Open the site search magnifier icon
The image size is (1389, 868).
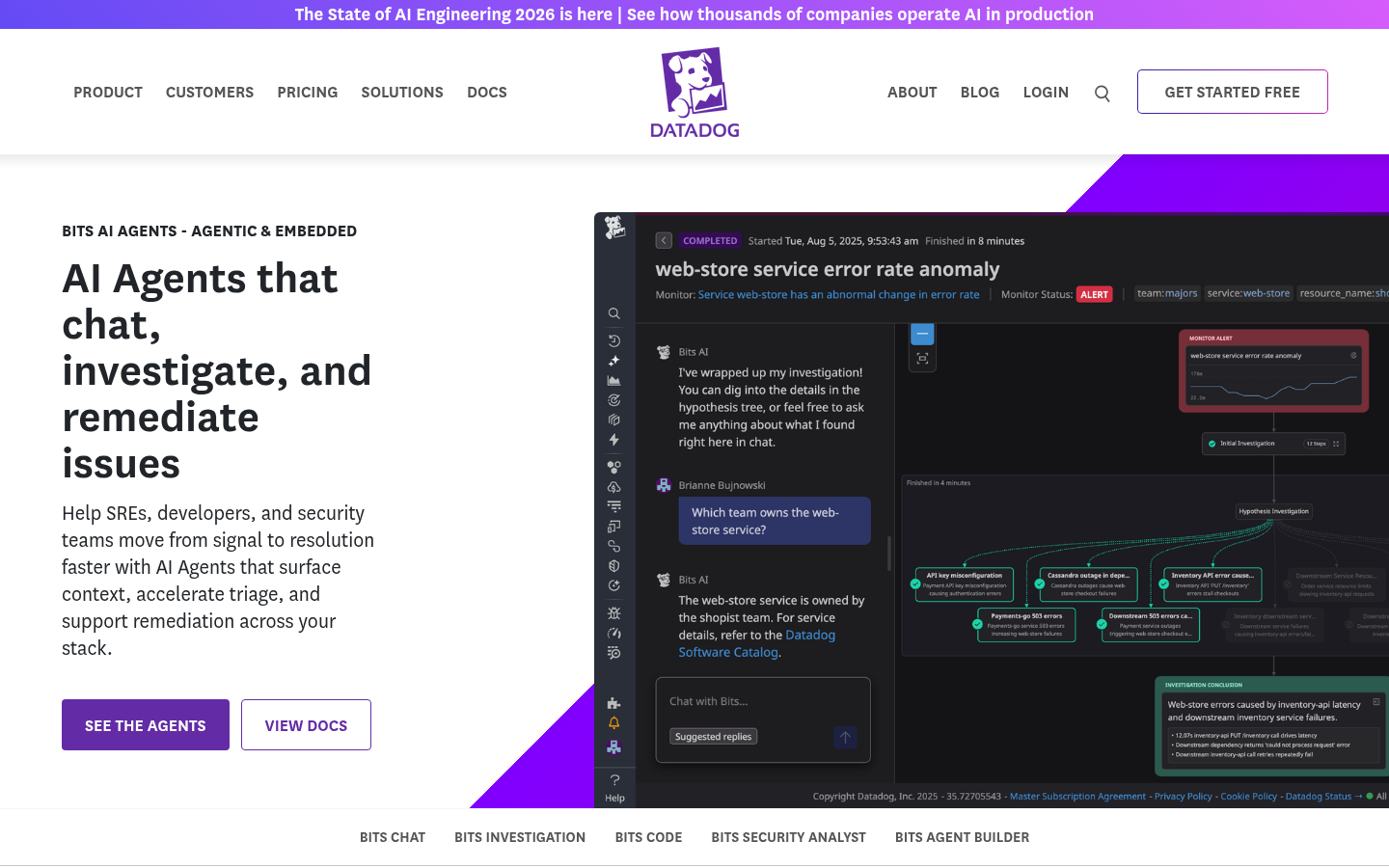[1103, 94]
